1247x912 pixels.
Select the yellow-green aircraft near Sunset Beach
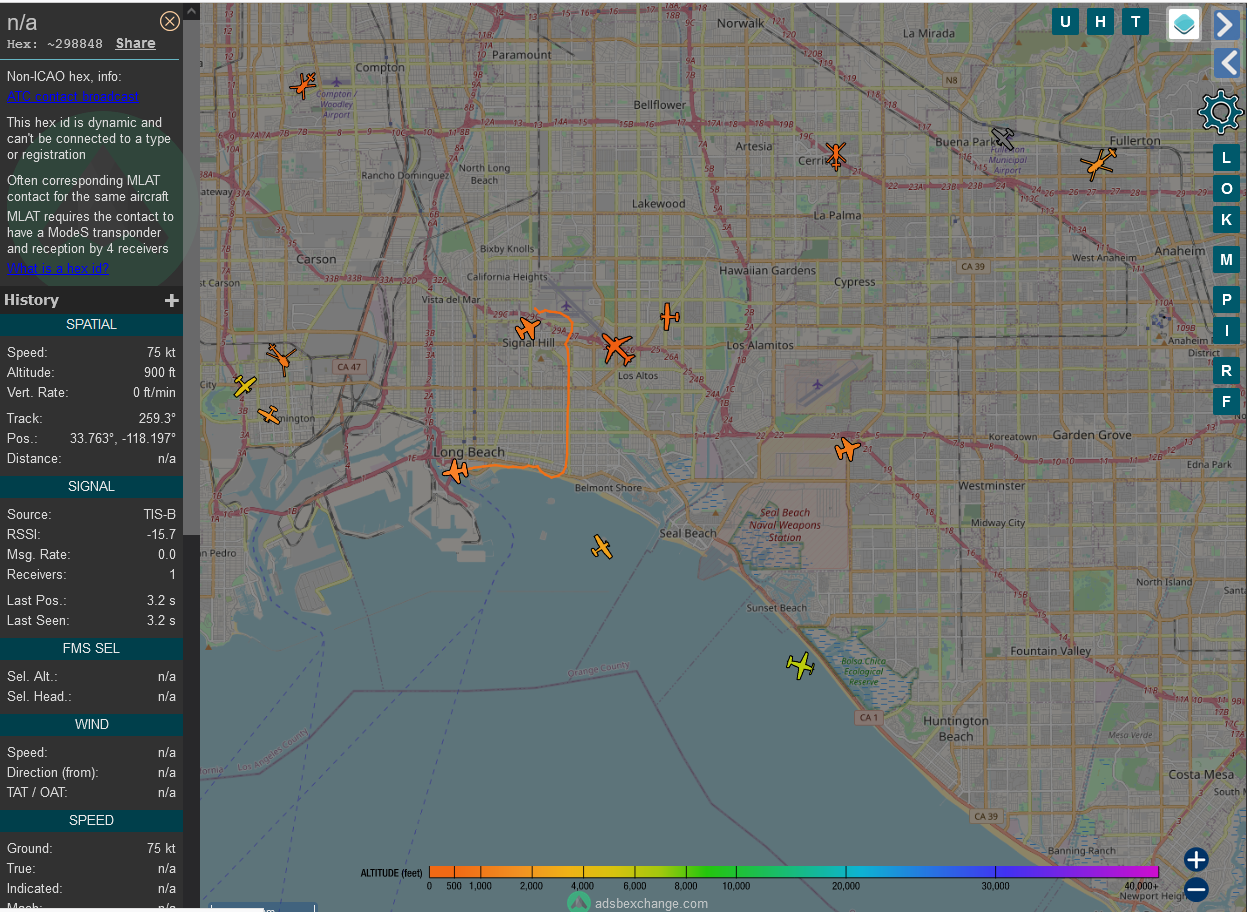coord(800,664)
